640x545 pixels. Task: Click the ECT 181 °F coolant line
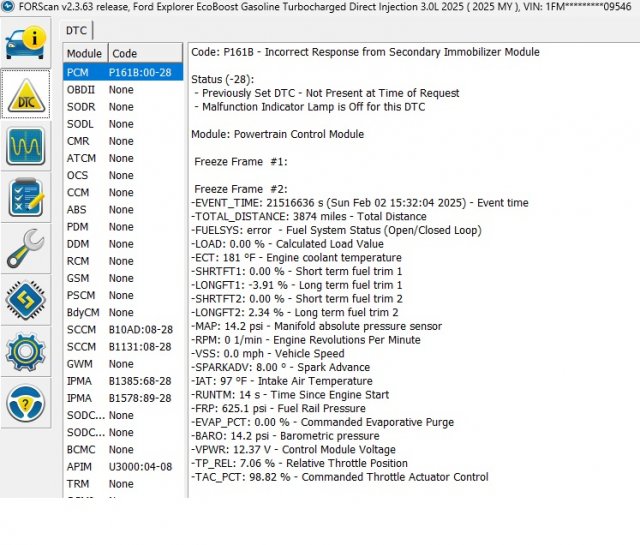click(296, 258)
